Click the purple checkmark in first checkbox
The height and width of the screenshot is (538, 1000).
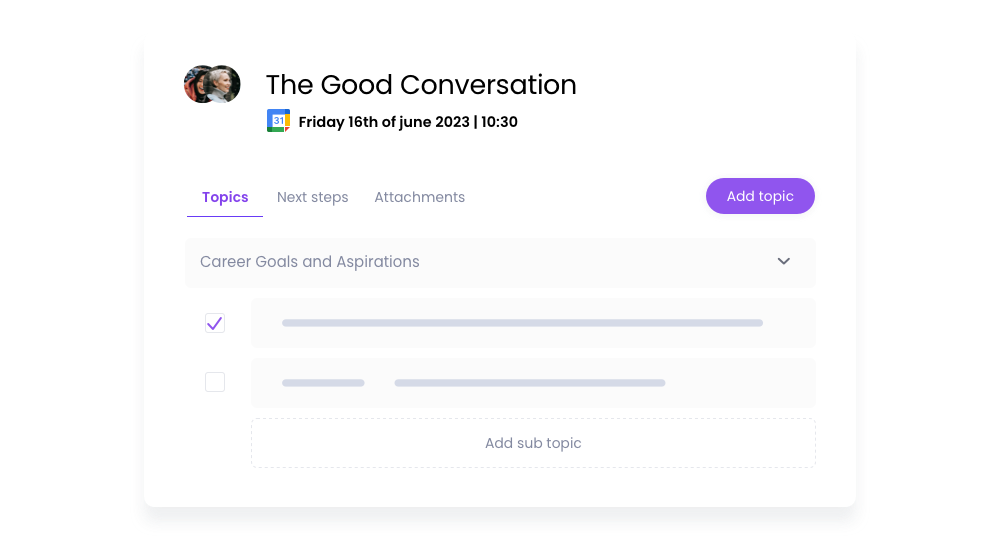[x=215, y=323]
